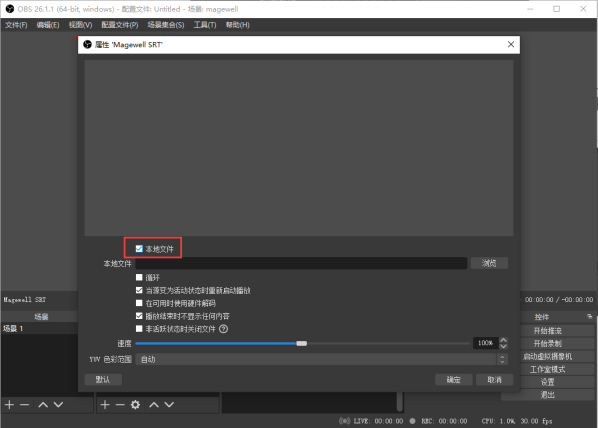Click the REC recording dot indicator

pos(412,421)
